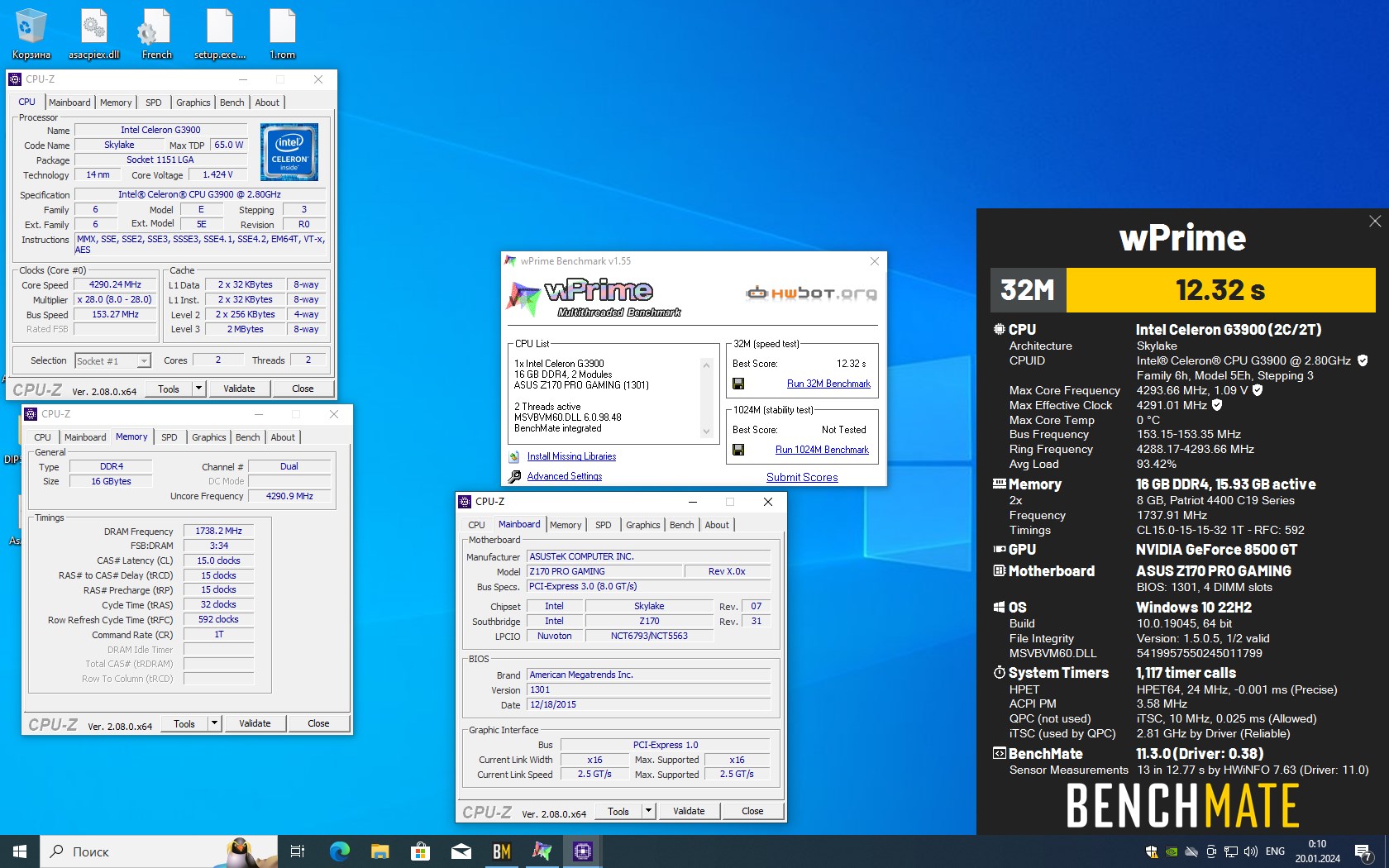Click the wrench icon next to Advanced Settings

coord(514,476)
